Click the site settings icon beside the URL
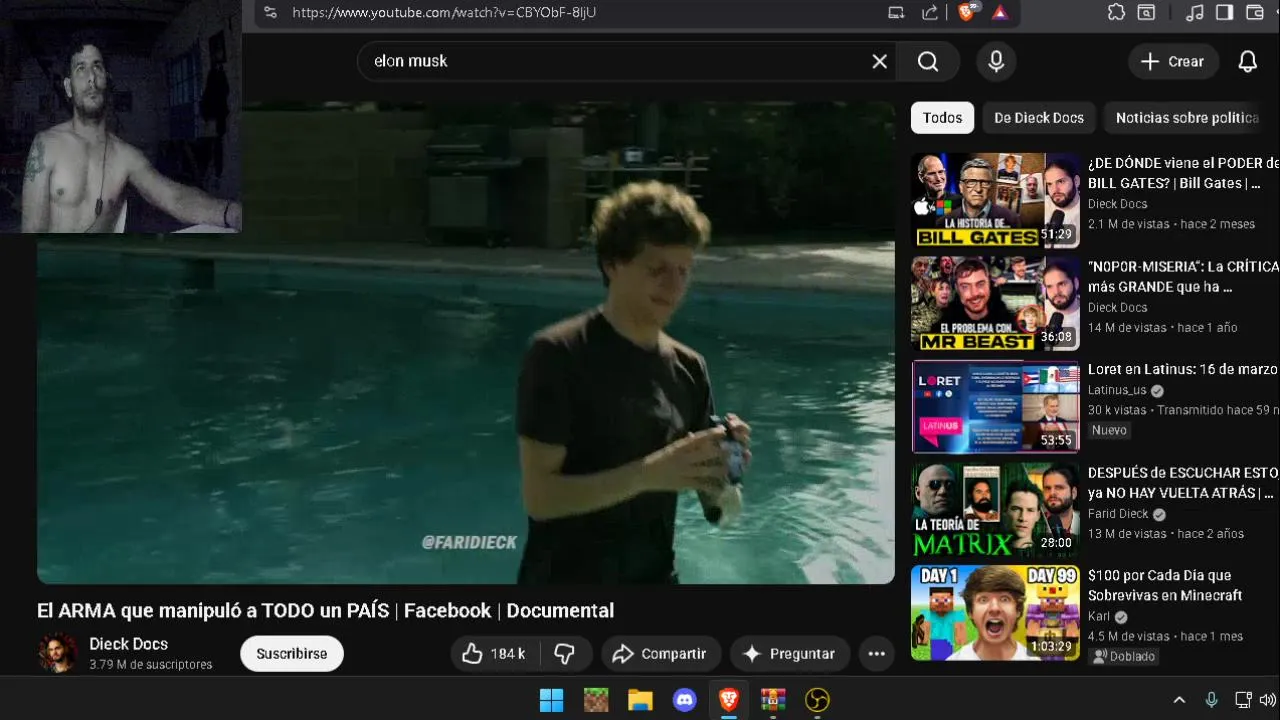The width and height of the screenshot is (1280, 720). [x=271, y=13]
